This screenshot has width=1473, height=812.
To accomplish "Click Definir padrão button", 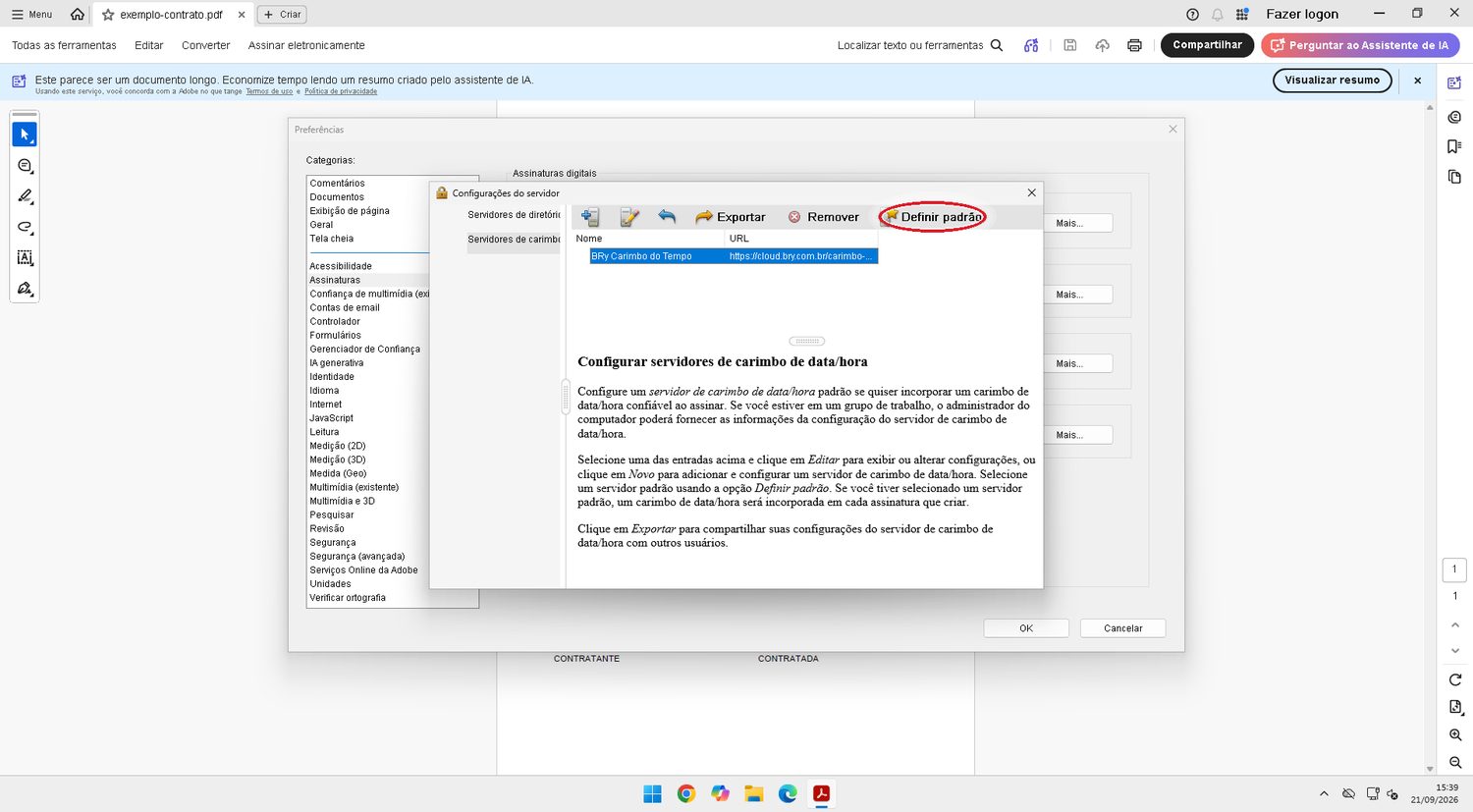I will 933,217.
